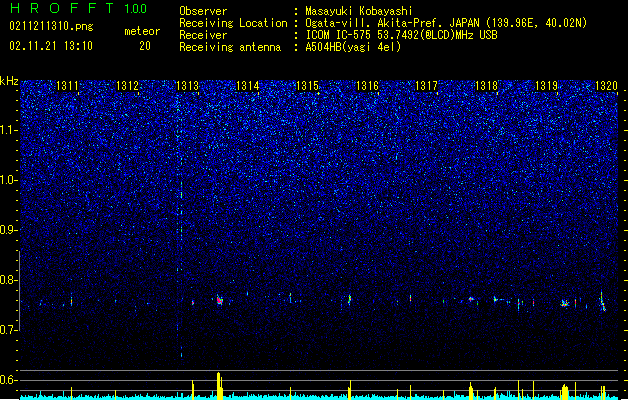Viewport: 629px width, 400px height.
Task: Click the meteor count value 20
Action: [145, 46]
